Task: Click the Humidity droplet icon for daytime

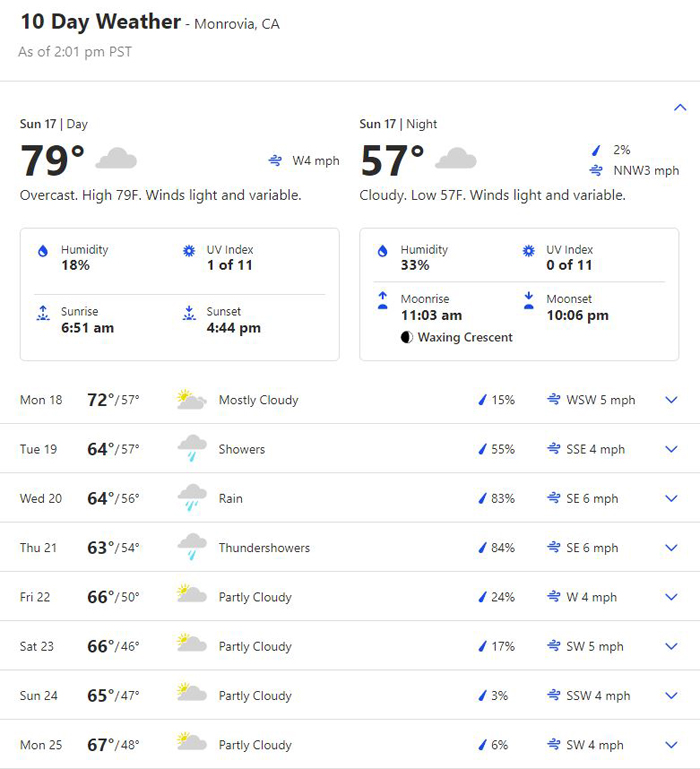Action: pyautogui.click(x=43, y=251)
